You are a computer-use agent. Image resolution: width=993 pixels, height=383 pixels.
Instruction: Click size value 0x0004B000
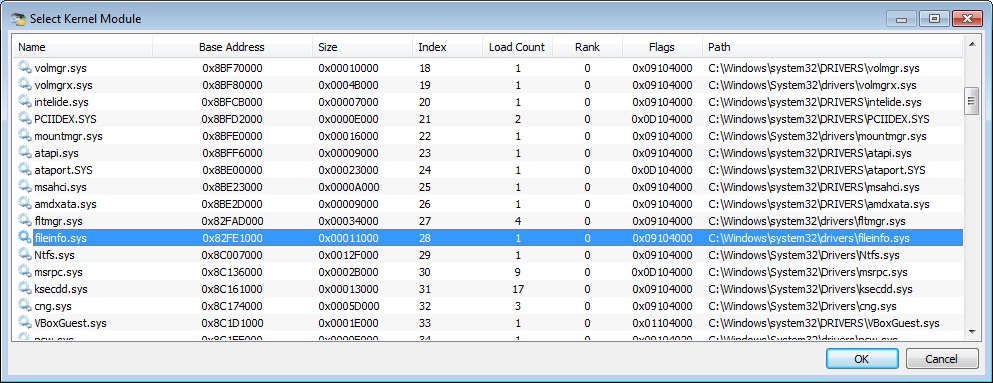pyautogui.click(x=348, y=85)
